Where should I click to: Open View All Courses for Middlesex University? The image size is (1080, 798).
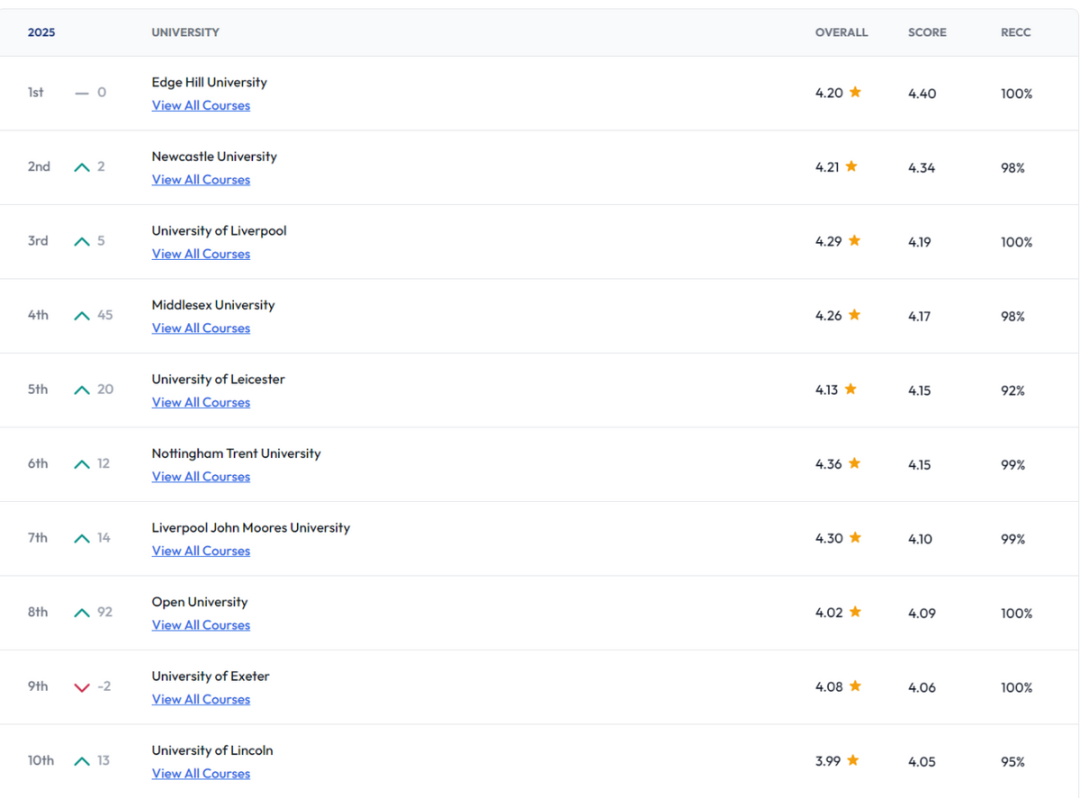pos(200,328)
